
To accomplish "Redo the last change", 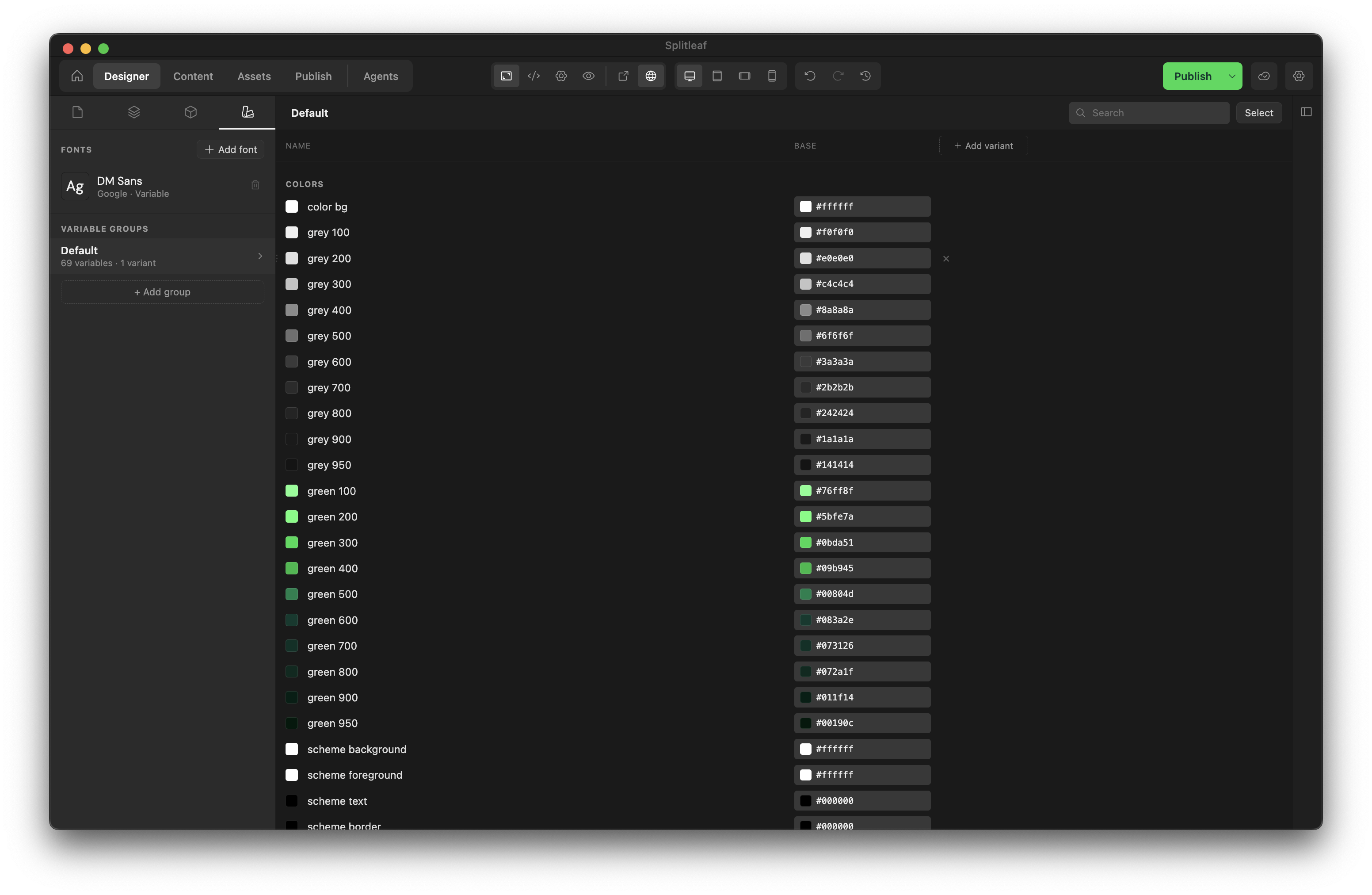I will point(838,76).
